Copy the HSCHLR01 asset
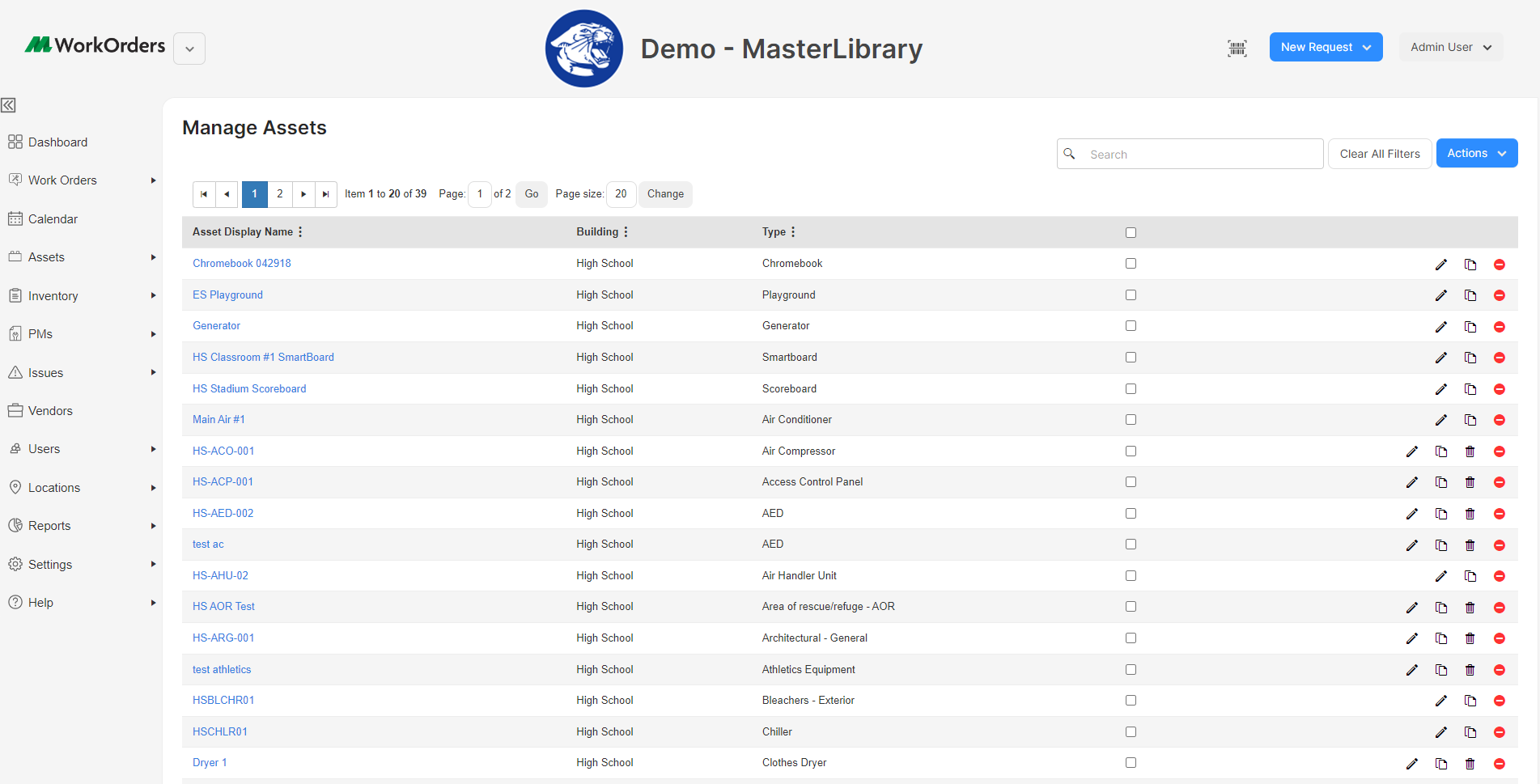This screenshot has width=1540, height=784. coord(1470,732)
